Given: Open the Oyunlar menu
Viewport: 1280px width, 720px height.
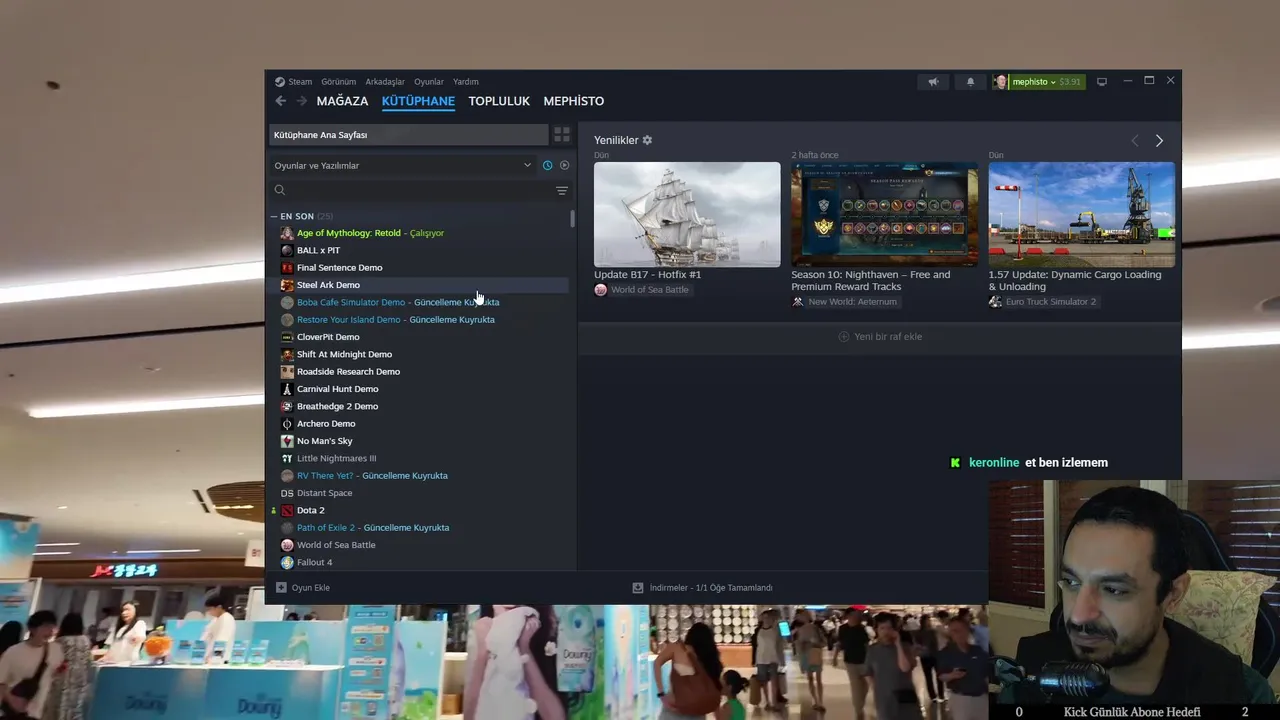Looking at the screenshot, I should click(x=429, y=82).
